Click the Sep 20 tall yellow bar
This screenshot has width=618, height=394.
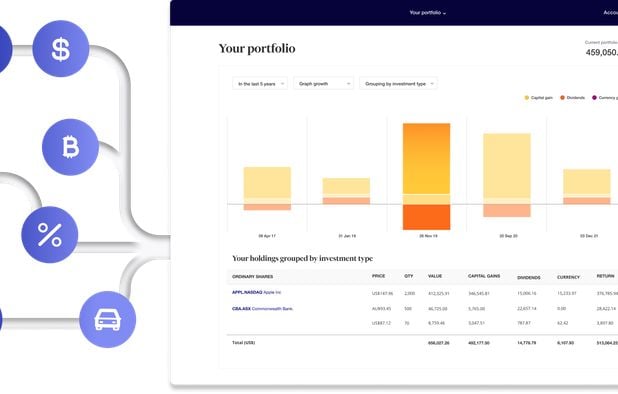507,175
